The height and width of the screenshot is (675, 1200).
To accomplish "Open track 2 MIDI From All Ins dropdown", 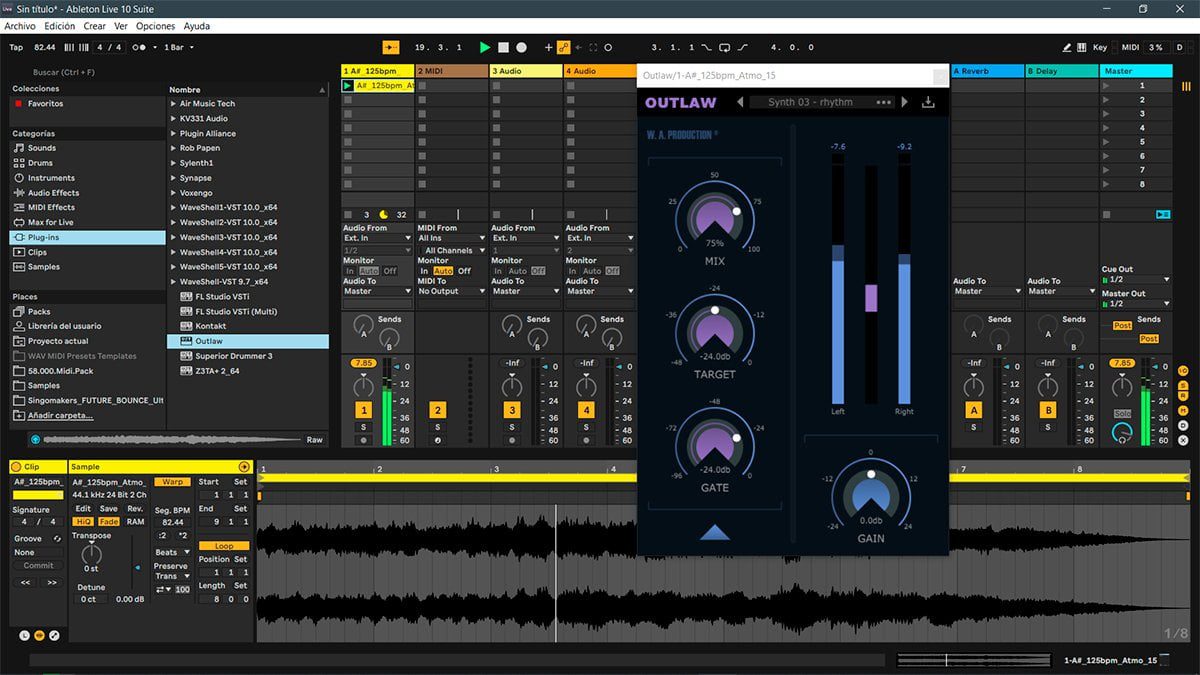I will pyautogui.click(x=451, y=238).
